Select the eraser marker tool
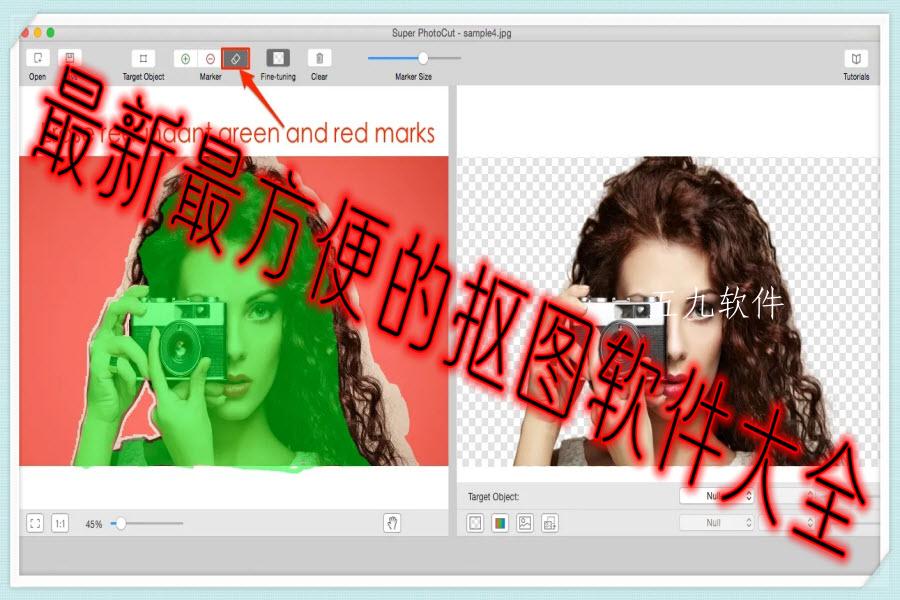The height and width of the screenshot is (600, 900). [x=236, y=59]
